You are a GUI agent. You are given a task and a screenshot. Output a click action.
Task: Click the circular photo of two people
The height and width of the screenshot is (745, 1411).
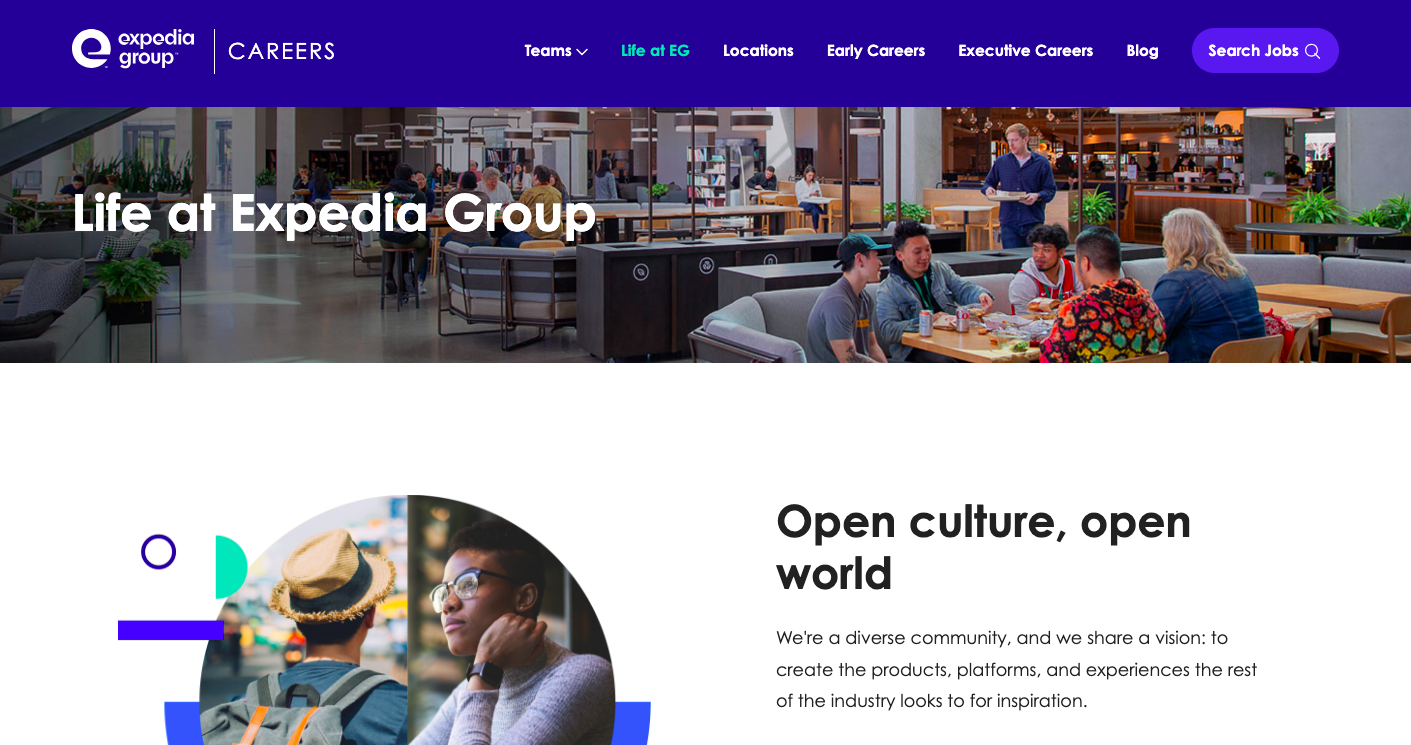407,620
